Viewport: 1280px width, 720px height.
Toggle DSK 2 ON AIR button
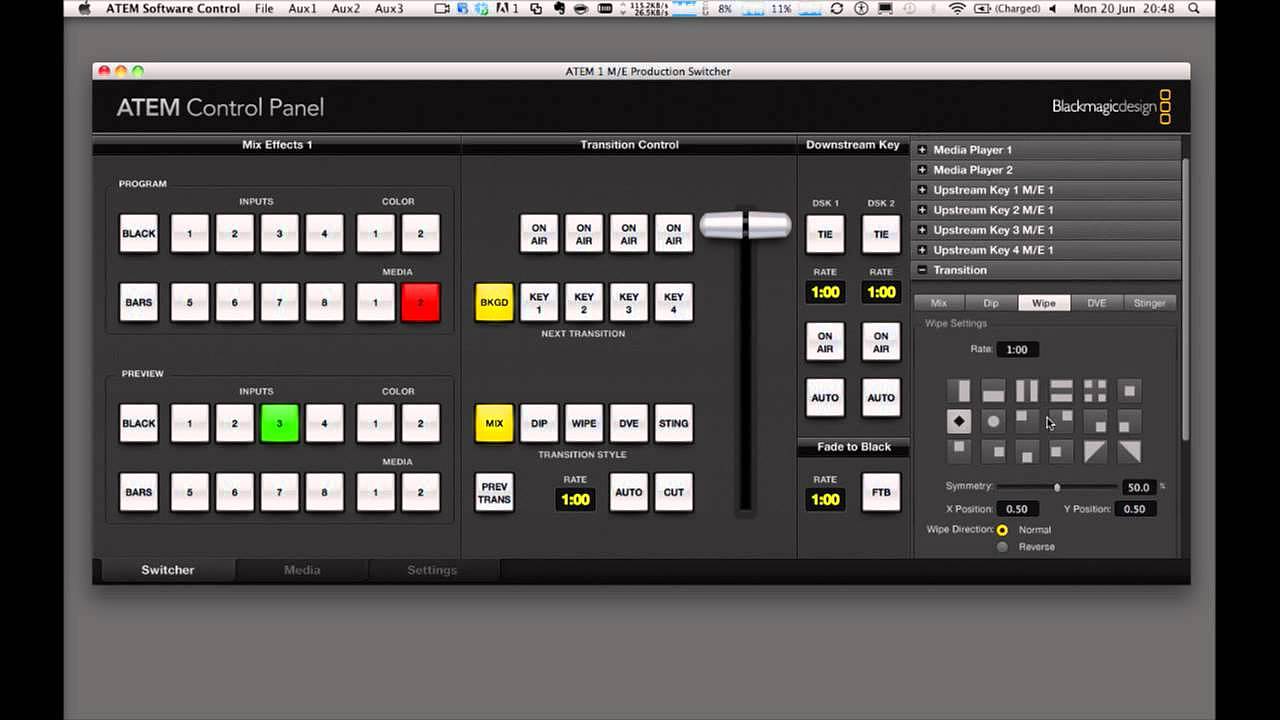pyautogui.click(x=881, y=342)
